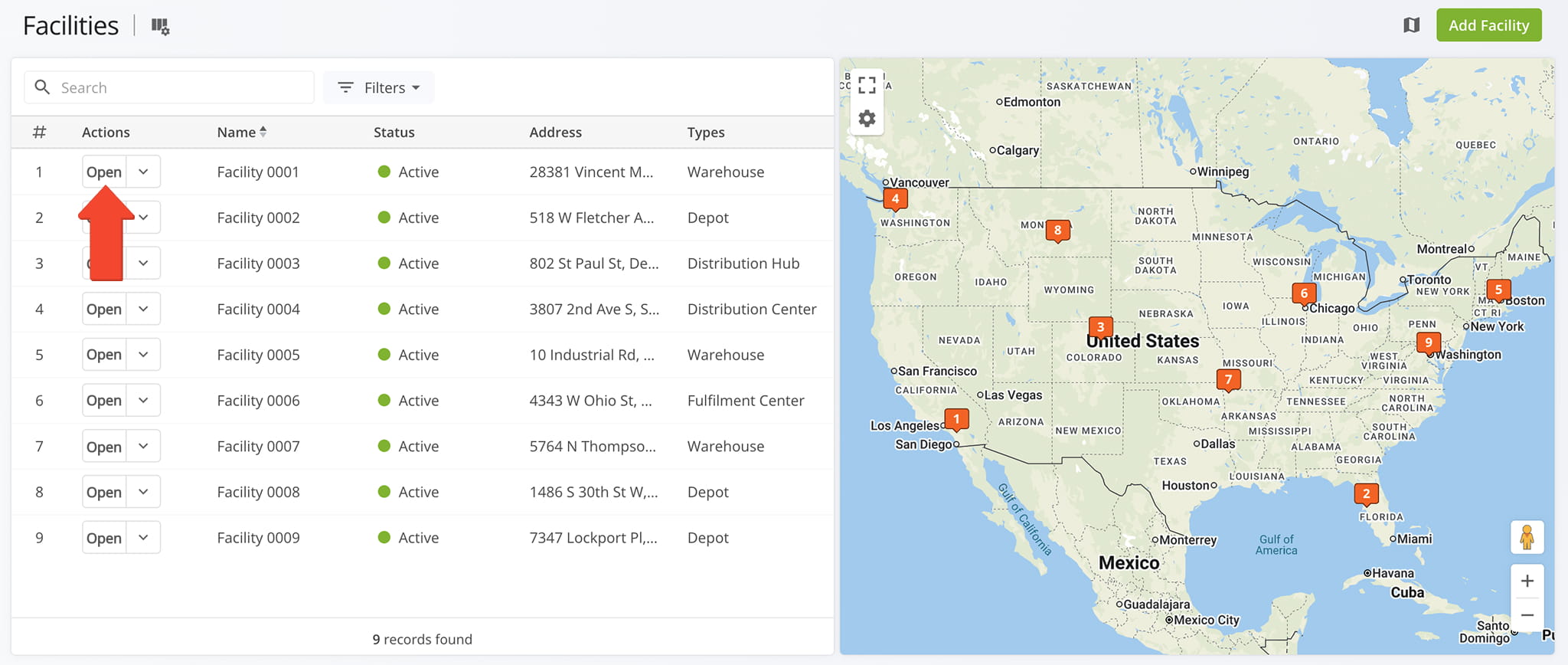
Task: Zoom in on the map
Action: point(1527,581)
